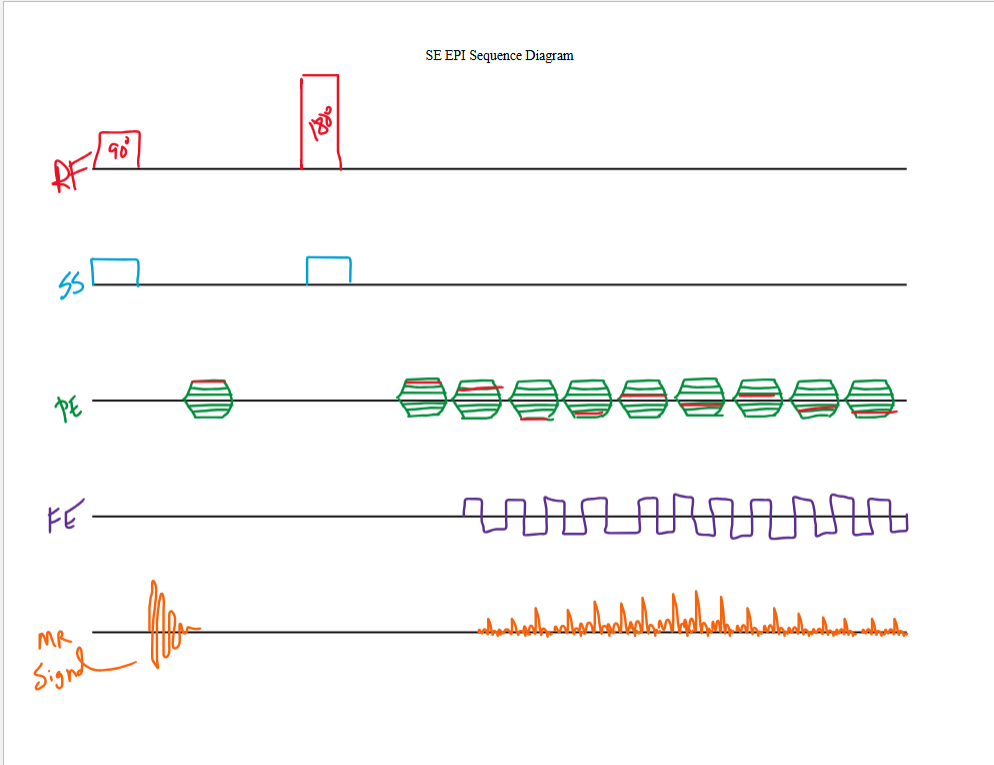
Task: Click the right end of the FE waveform
Action: click(x=904, y=522)
